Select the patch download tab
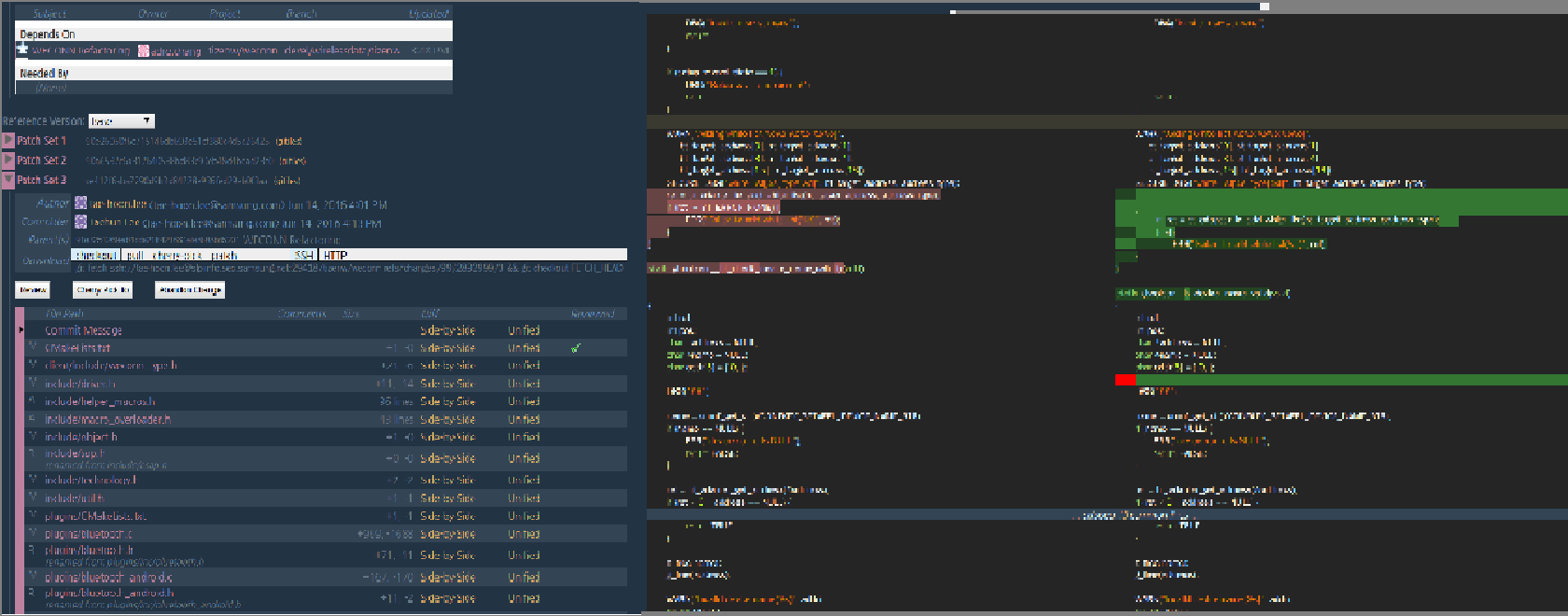 pos(224,255)
